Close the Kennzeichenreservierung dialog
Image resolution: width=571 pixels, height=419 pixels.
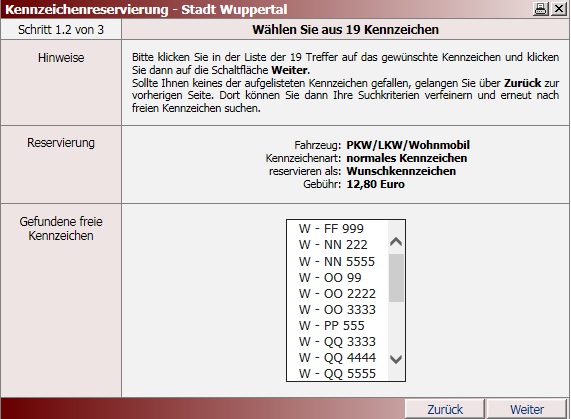(x=559, y=8)
